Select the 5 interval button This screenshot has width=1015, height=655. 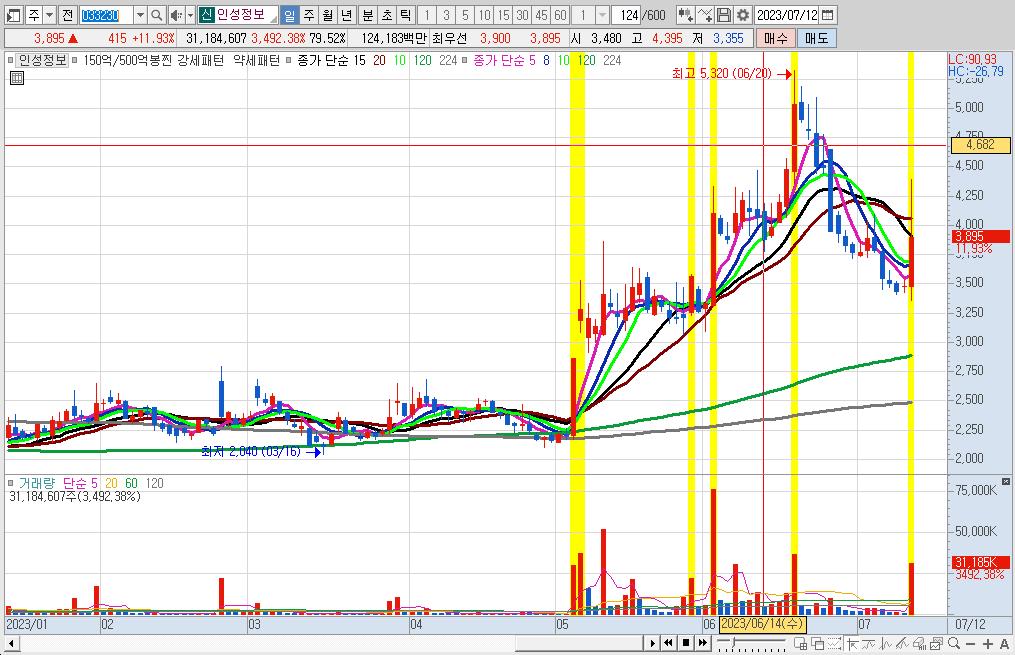tap(465, 15)
